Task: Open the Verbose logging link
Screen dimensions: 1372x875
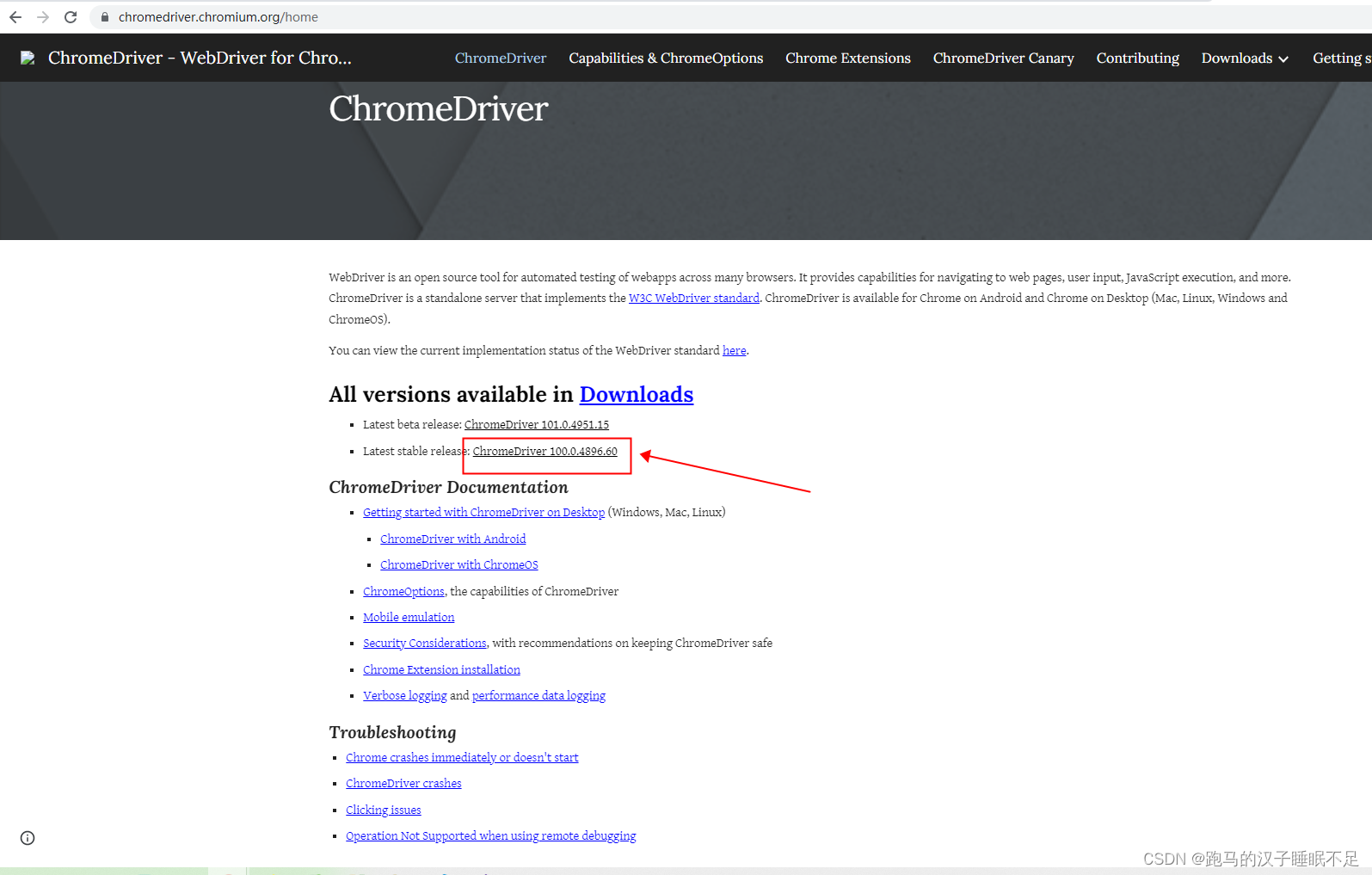Action: click(x=405, y=696)
